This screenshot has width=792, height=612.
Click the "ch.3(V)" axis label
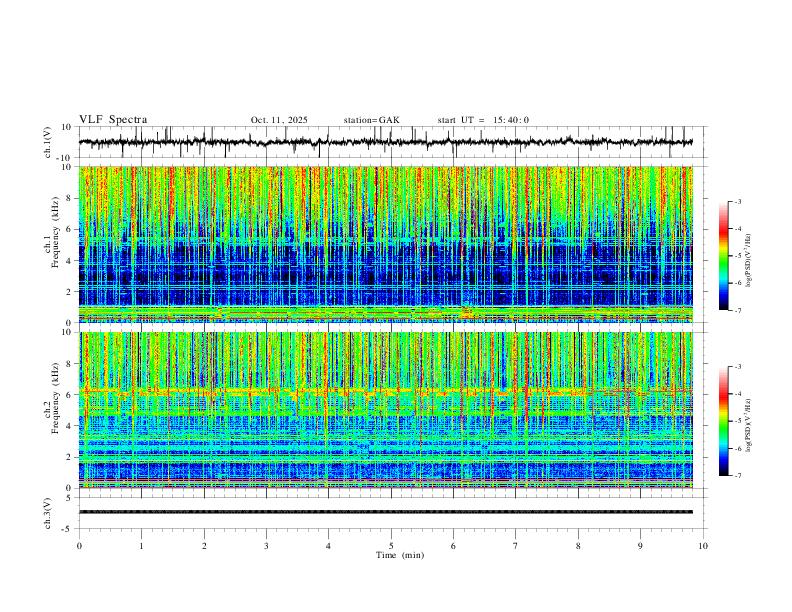tap(48, 513)
